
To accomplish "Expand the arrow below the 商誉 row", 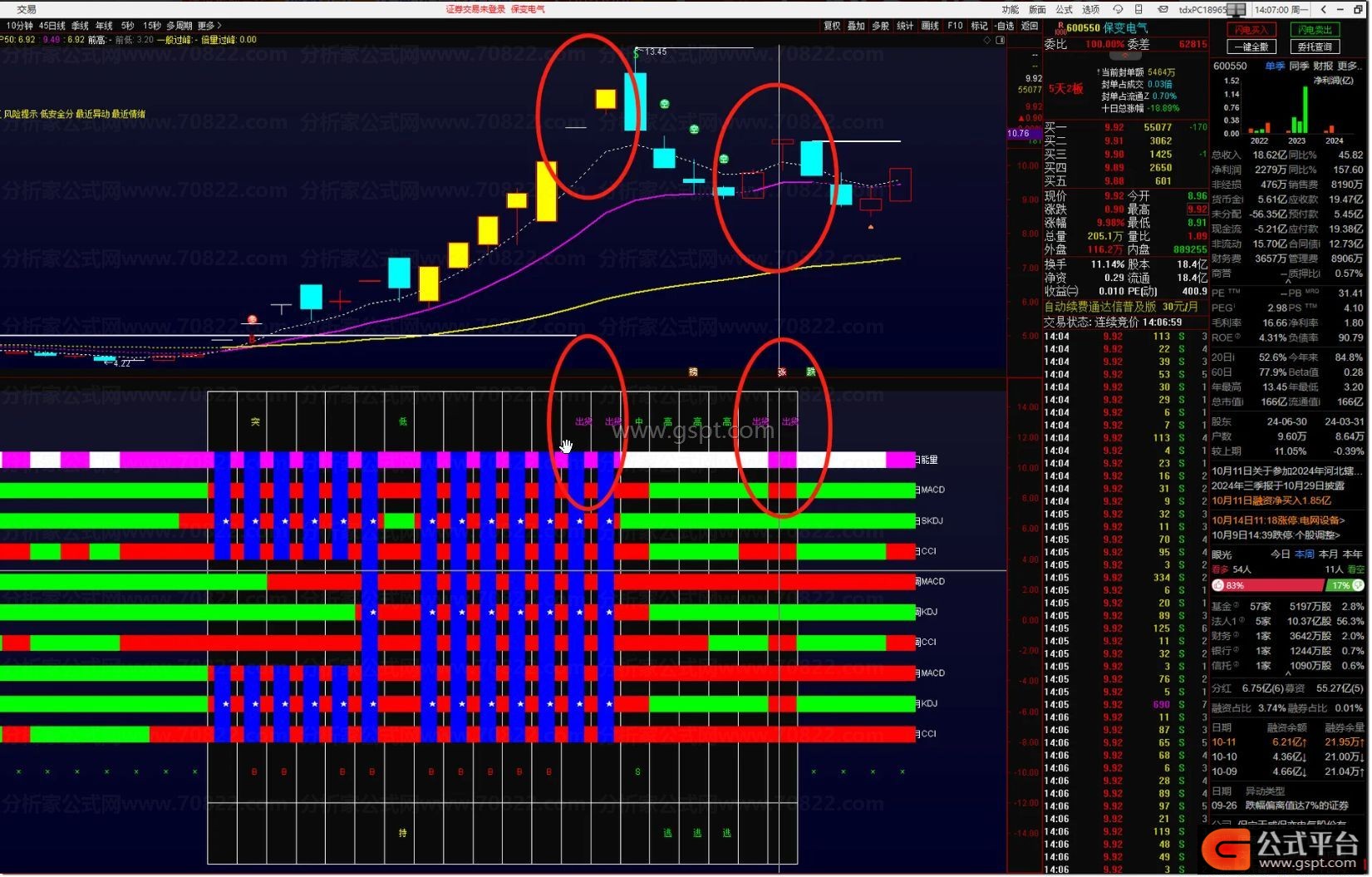I will click(1288, 282).
